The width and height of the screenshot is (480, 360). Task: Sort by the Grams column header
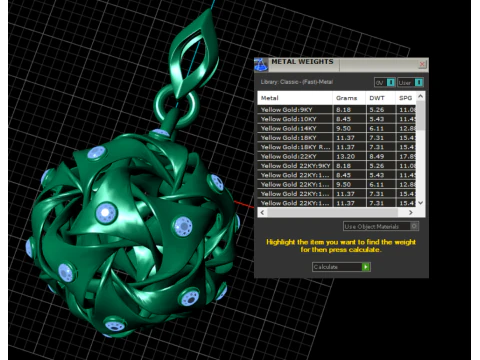(x=349, y=98)
